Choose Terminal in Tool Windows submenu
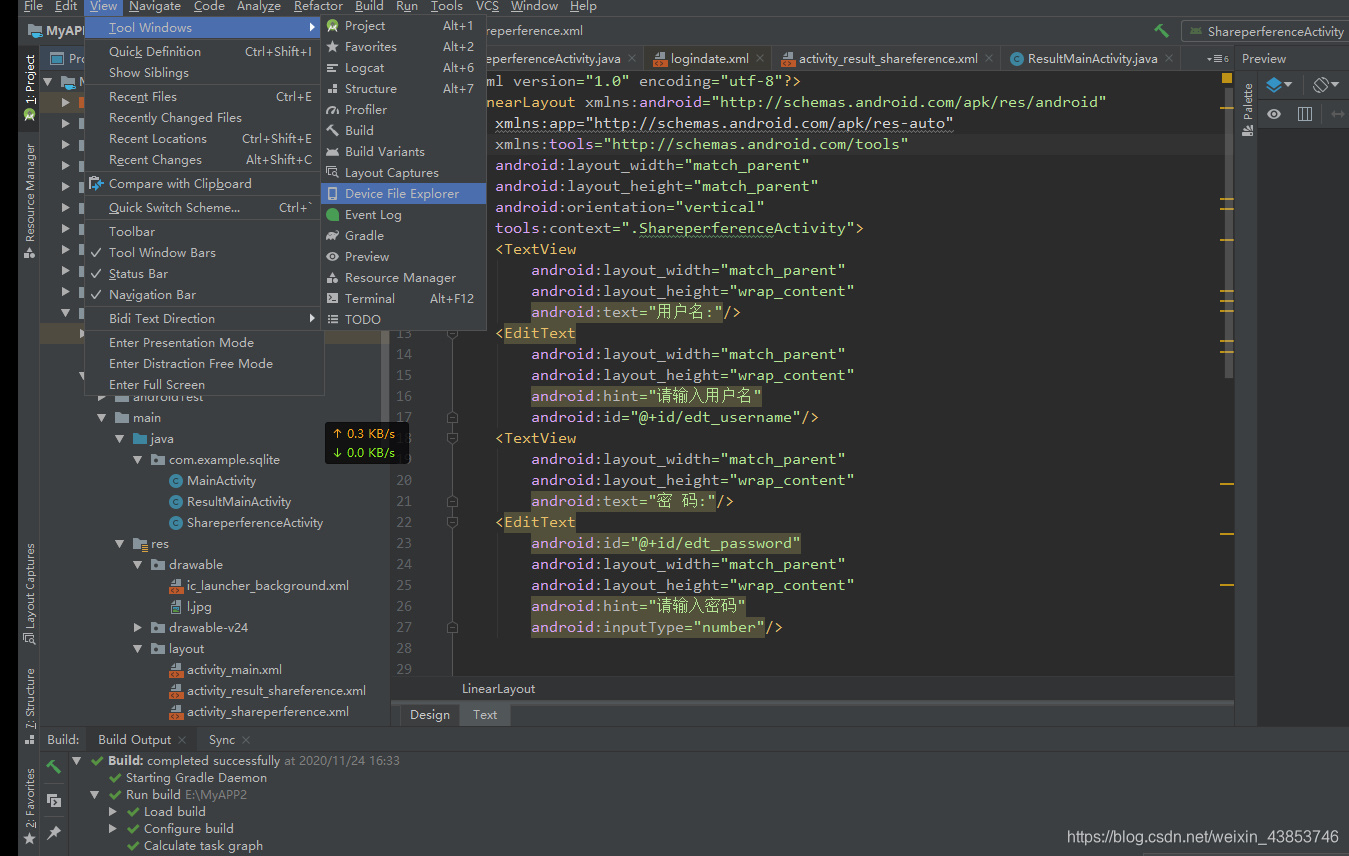Screen dimensions: 1349x856 403,299
